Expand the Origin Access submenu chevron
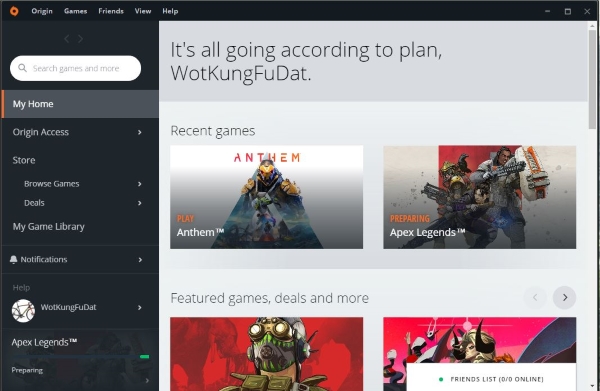This screenshot has width=600, height=391. pyautogui.click(x=140, y=132)
